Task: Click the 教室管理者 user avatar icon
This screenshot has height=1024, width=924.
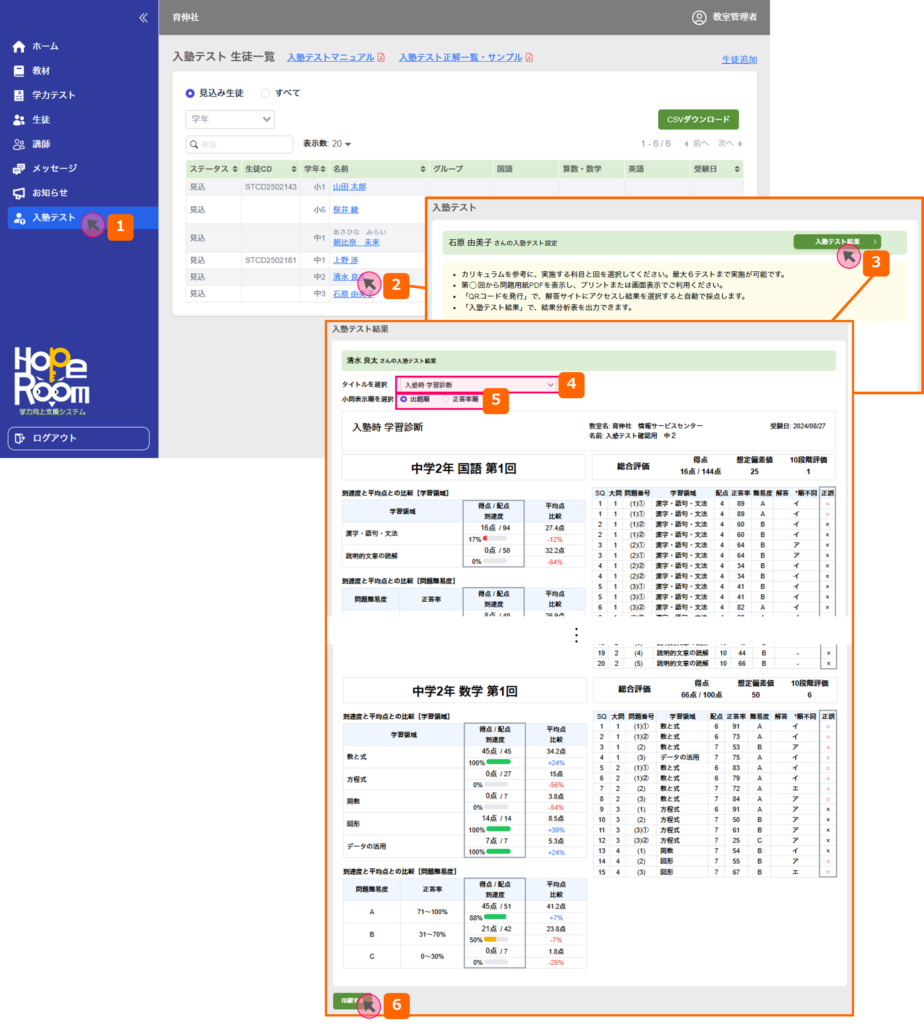Action: click(699, 17)
